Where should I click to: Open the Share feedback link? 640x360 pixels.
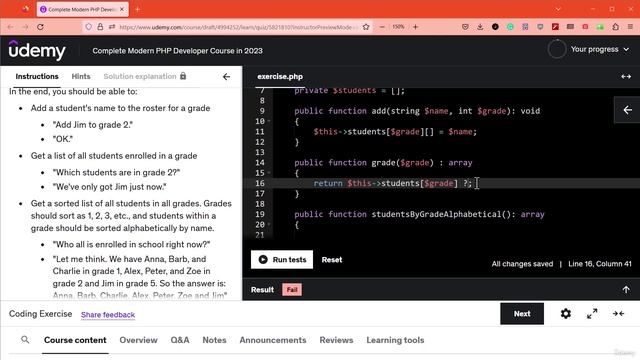108,315
